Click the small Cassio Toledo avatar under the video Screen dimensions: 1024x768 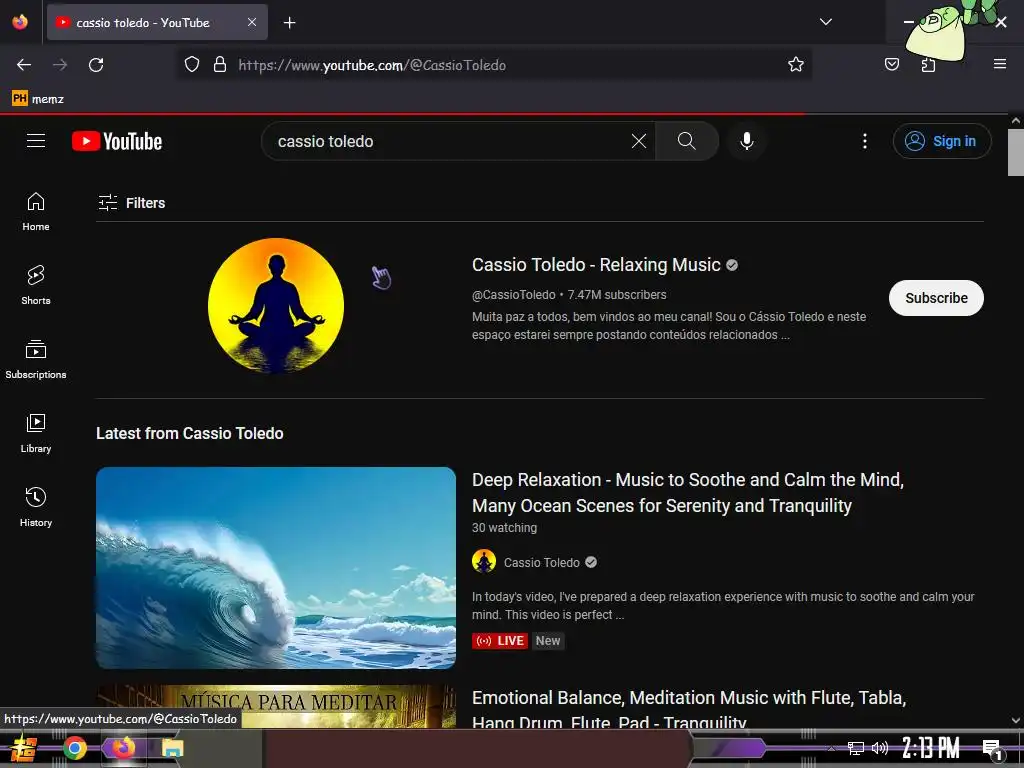(484, 562)
